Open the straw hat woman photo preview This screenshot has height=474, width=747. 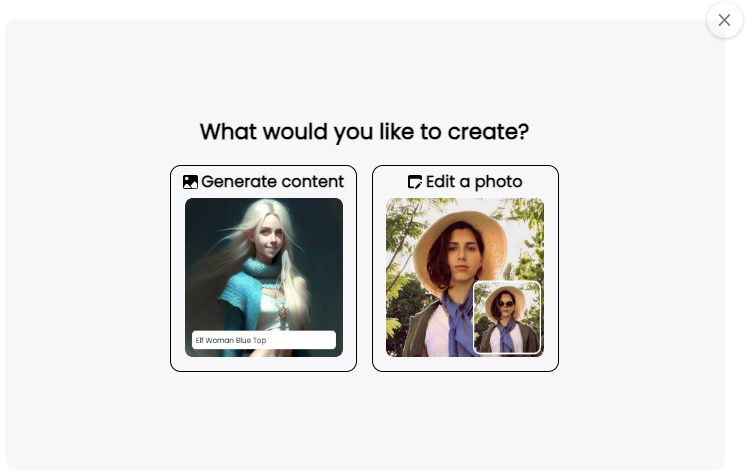(465, 277)
